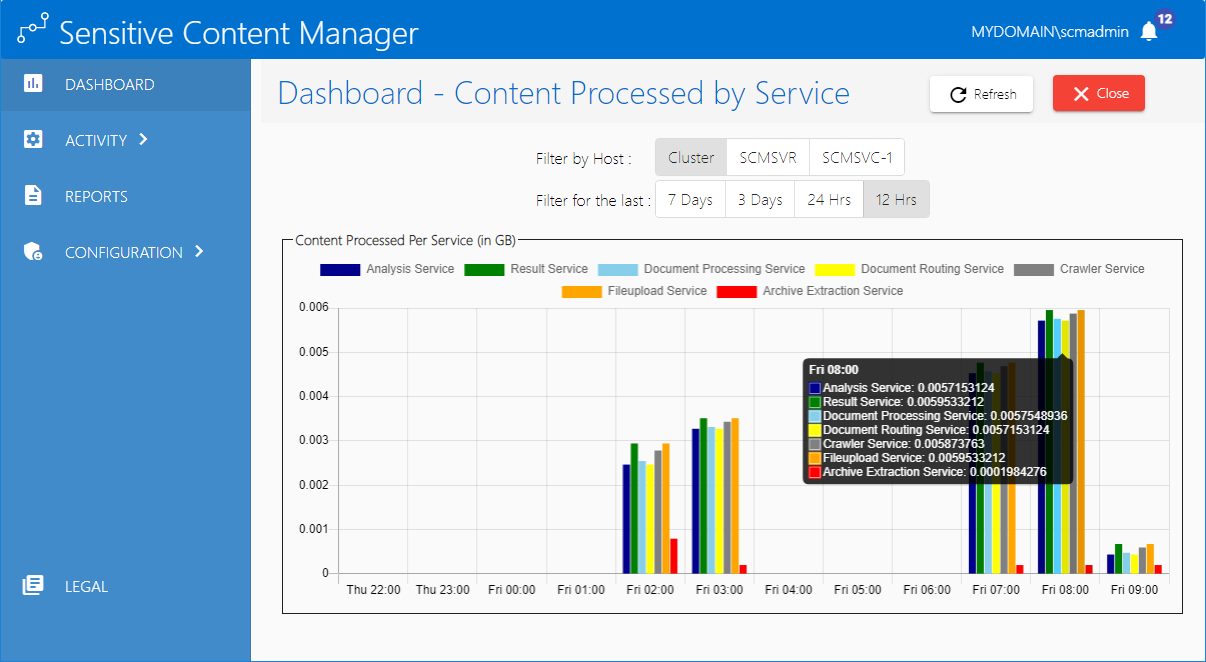Open notifications via the bell icon
The image size is (1206, 662).
pos(1149,32)
